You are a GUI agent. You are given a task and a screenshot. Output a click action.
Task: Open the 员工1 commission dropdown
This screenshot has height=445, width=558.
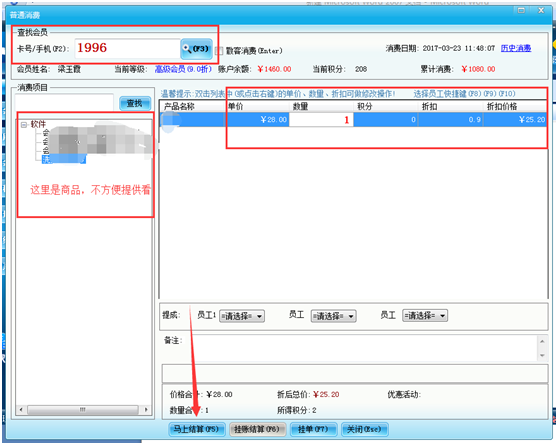[242, 316]
